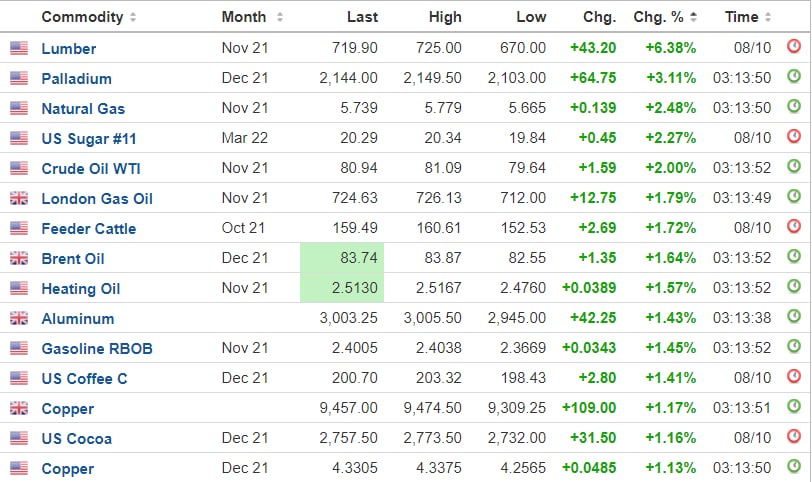812x482 pixels.
Task: Click the clock icon in Crude Oil WTI row
Action: 793,166
